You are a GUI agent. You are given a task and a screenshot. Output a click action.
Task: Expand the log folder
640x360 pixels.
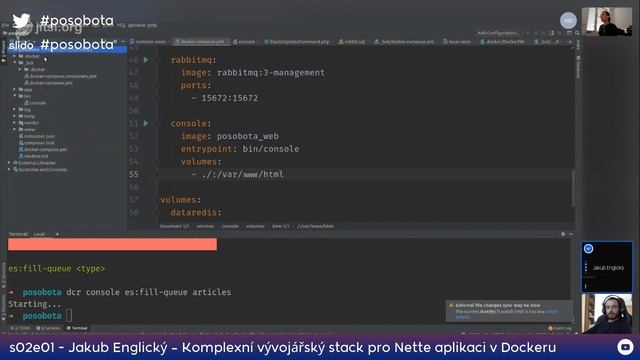click(x=15, y=109)
